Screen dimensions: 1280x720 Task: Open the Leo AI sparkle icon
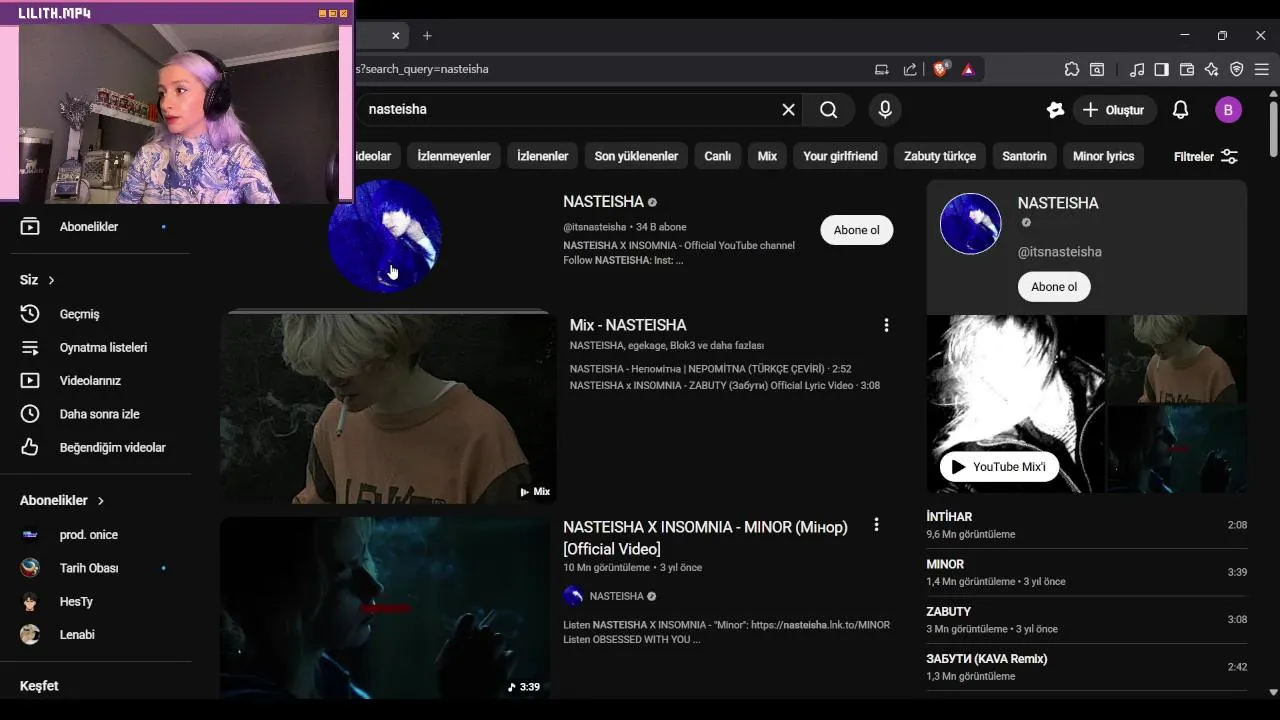point(1212,69)
